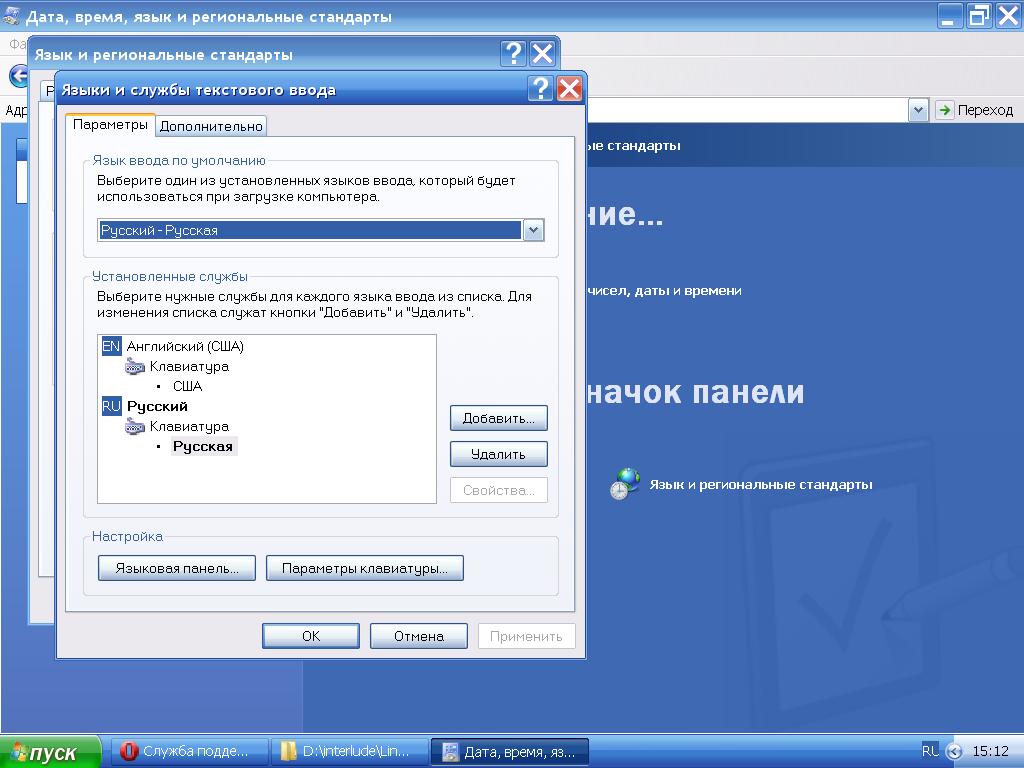1024x768 pixels.
Task: Click the Отмена button
Action: pos(419,636)
